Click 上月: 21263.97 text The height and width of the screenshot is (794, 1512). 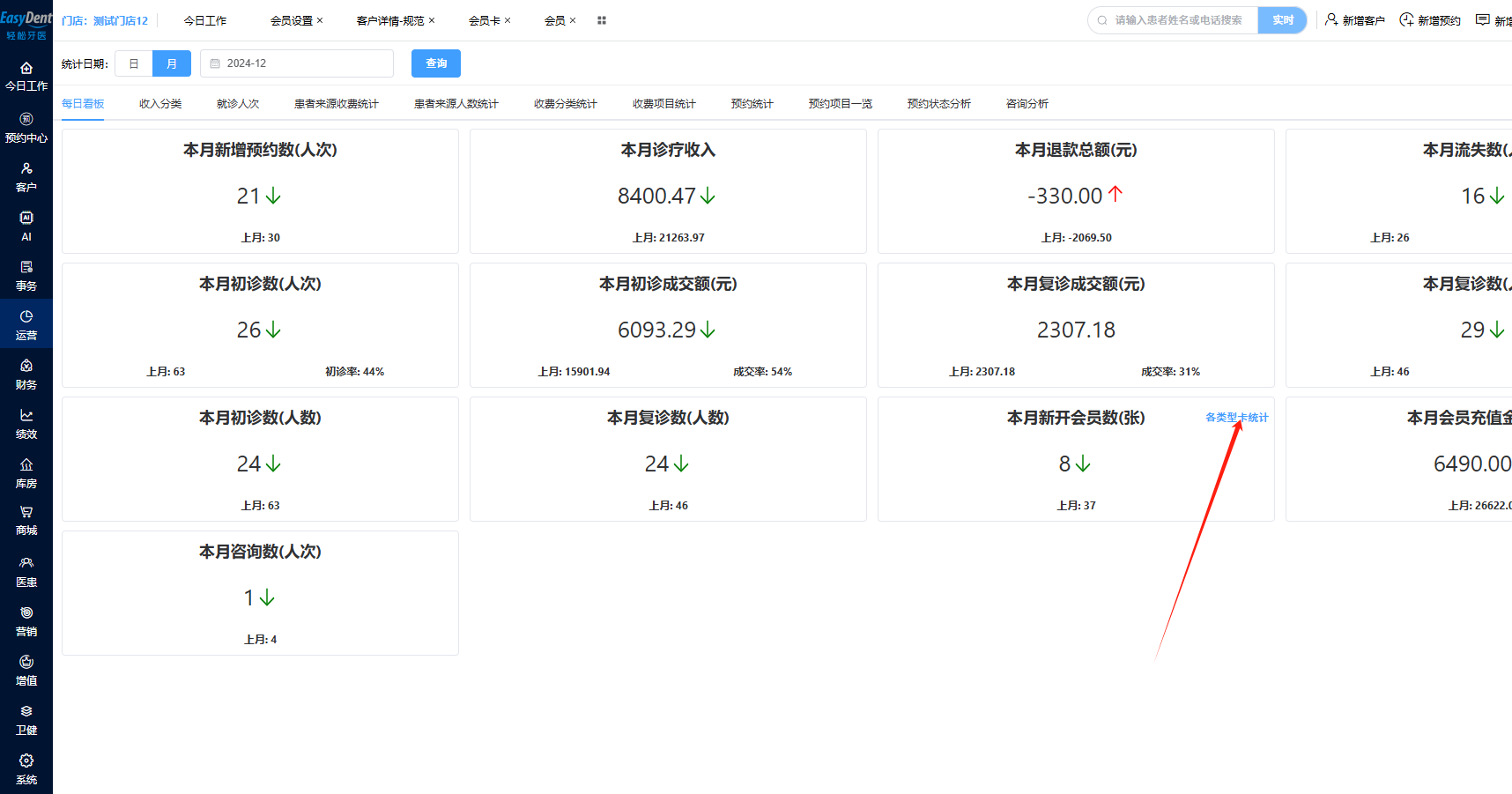[x=668, y=238]
